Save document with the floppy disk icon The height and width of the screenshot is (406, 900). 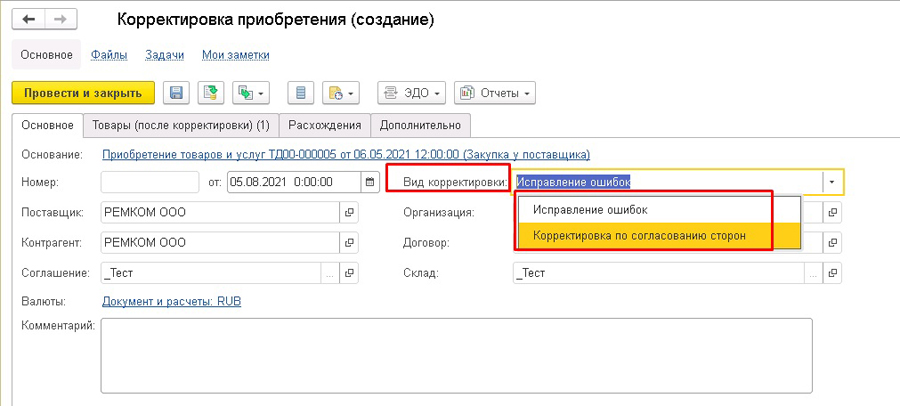(176, 93)
